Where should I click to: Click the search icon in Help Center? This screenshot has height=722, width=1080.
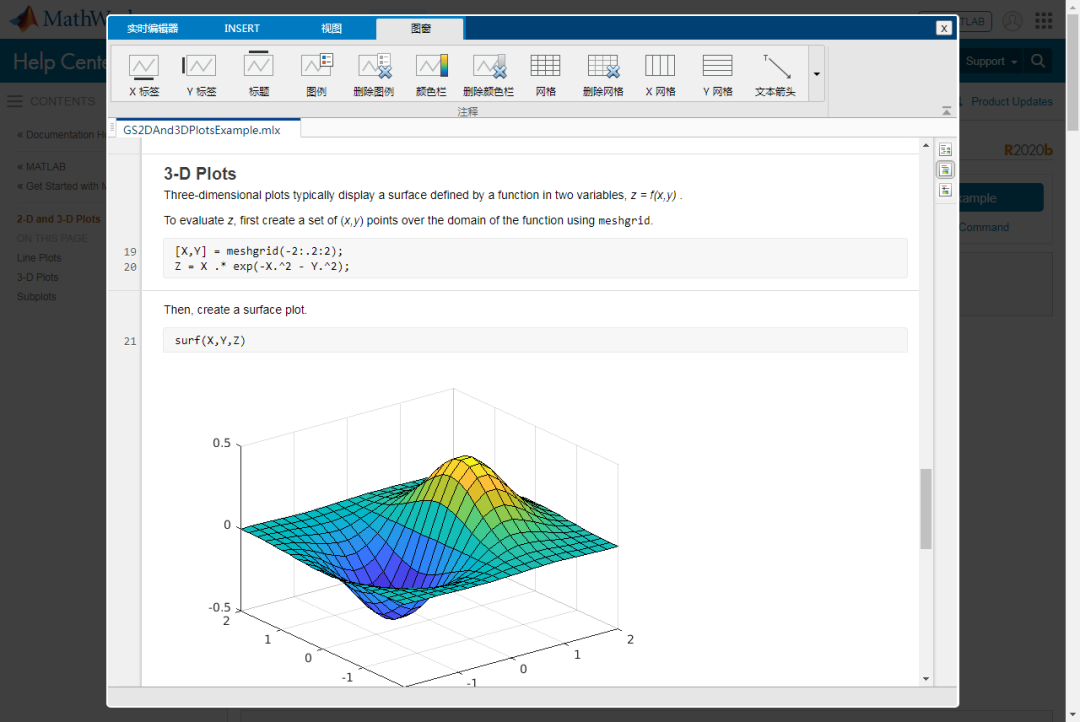click(x=1038, y=61)
